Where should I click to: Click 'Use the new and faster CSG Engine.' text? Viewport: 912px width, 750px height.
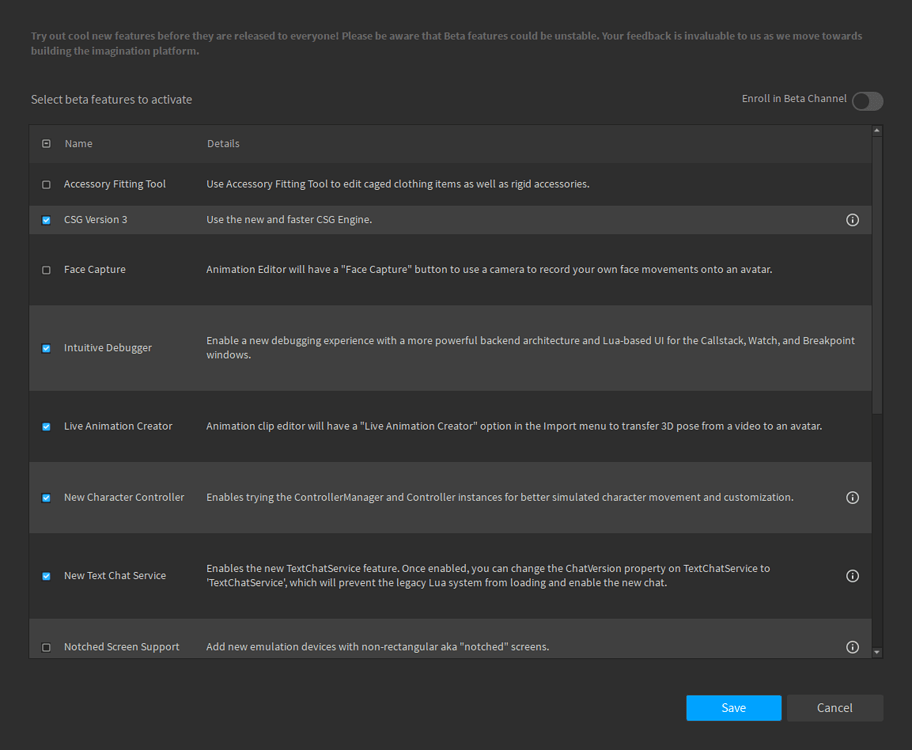(x=289, y=219)
